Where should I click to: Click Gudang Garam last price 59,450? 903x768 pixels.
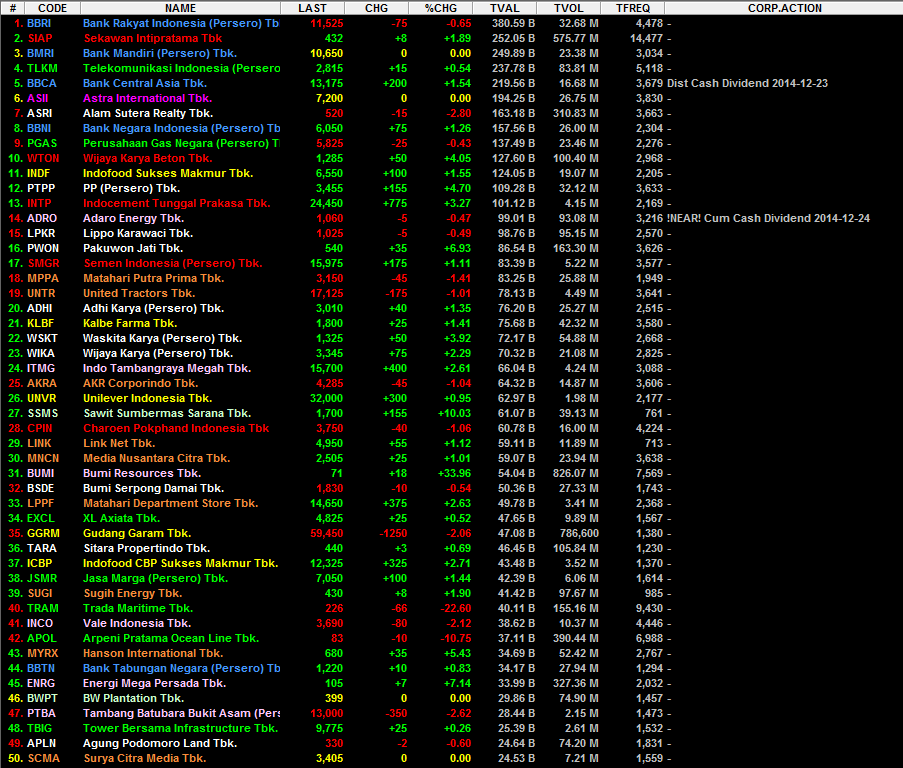coord(327,533)
